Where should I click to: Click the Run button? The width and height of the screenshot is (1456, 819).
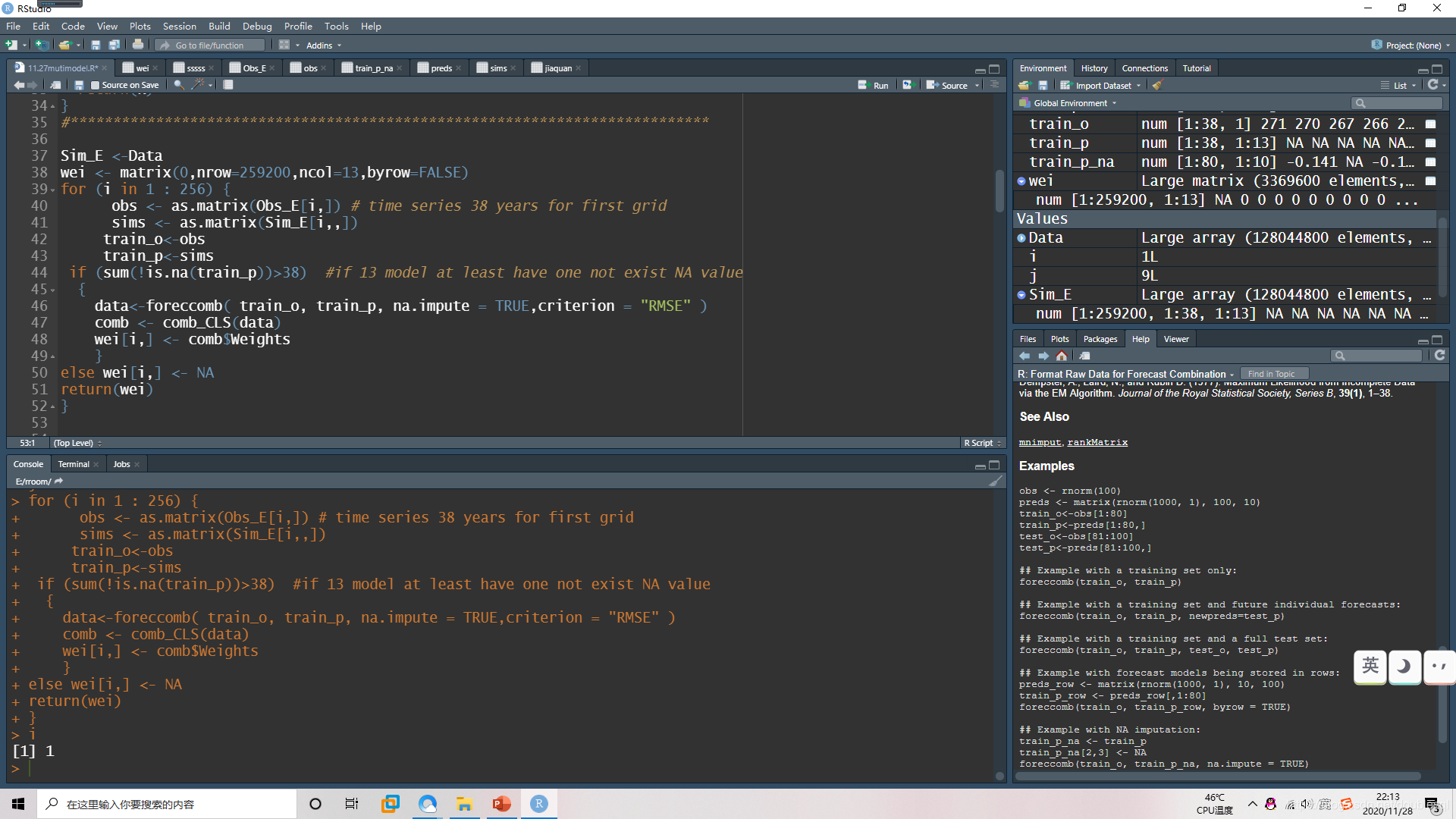874,86
